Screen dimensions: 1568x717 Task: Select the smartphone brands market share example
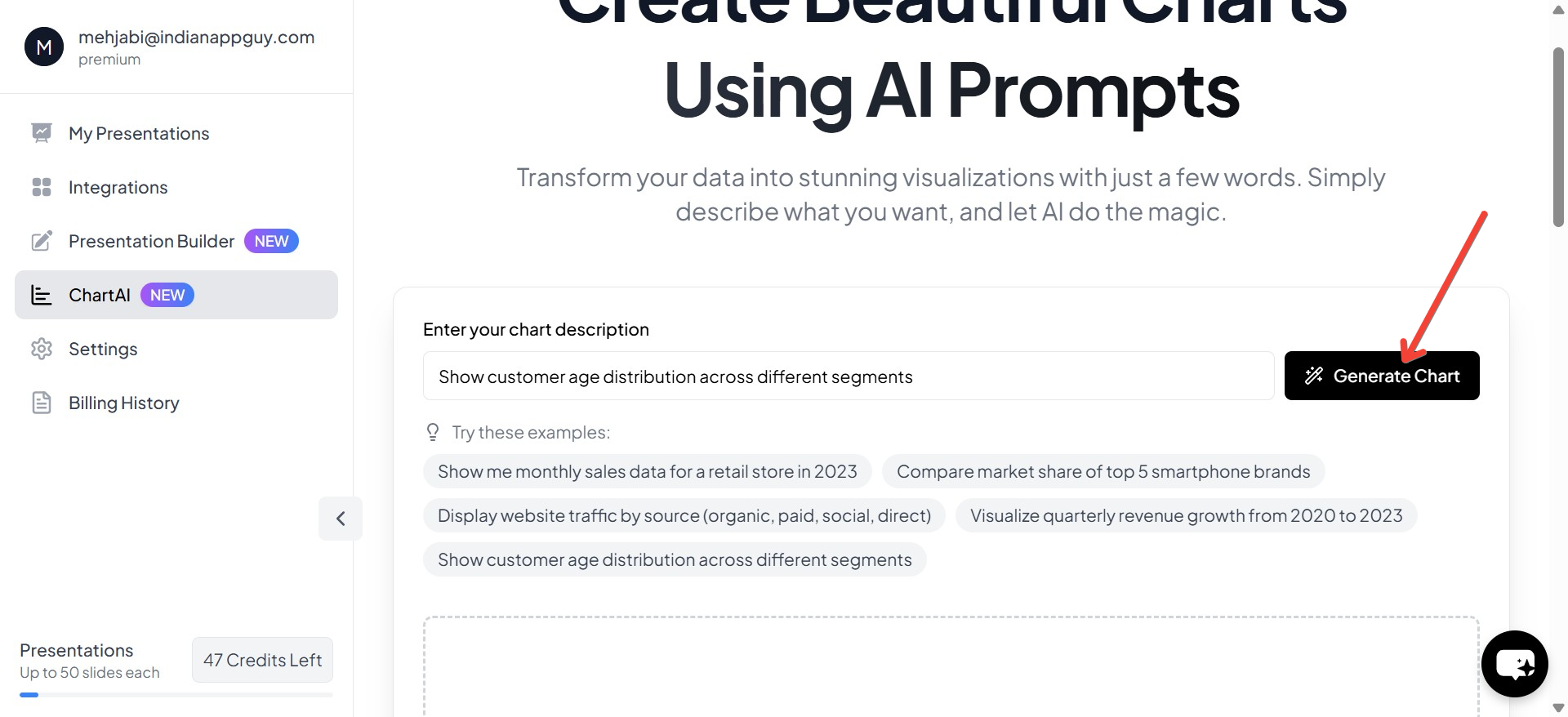point(1102,471)
